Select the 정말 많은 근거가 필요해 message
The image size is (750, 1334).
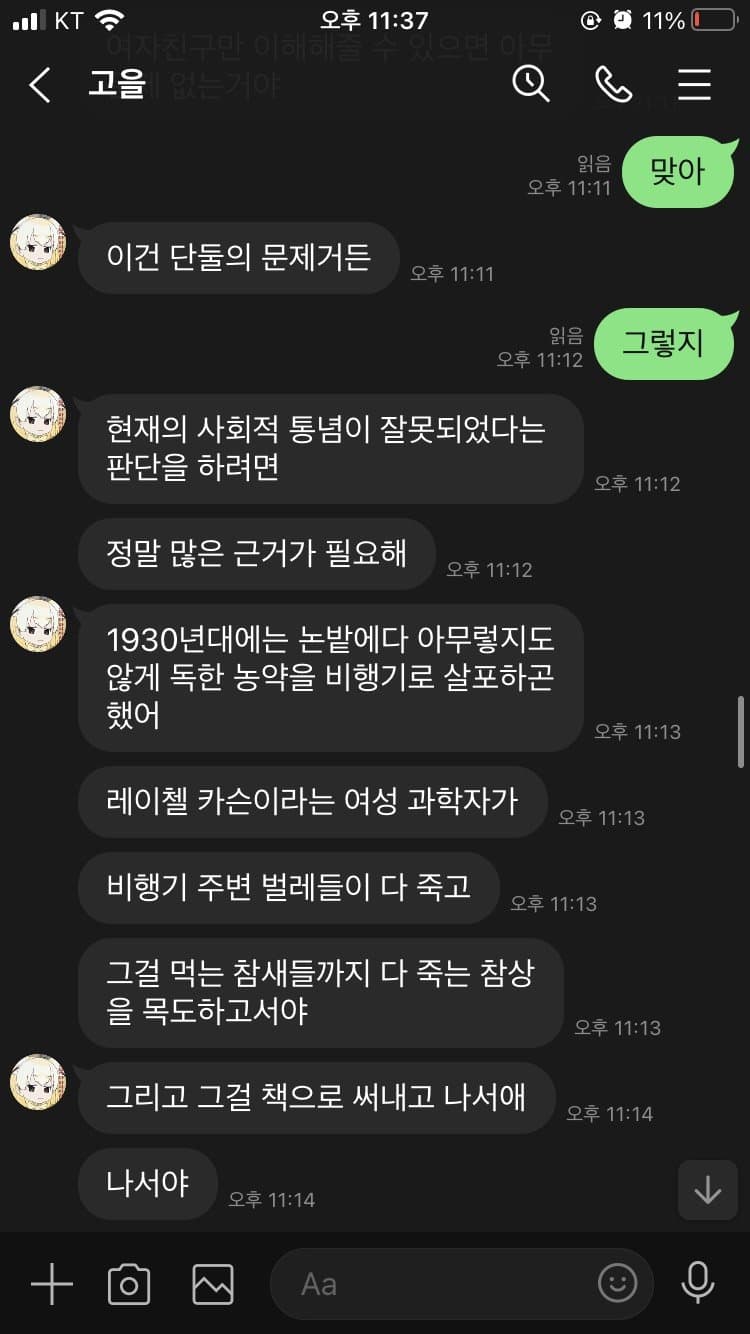(257, 553)
